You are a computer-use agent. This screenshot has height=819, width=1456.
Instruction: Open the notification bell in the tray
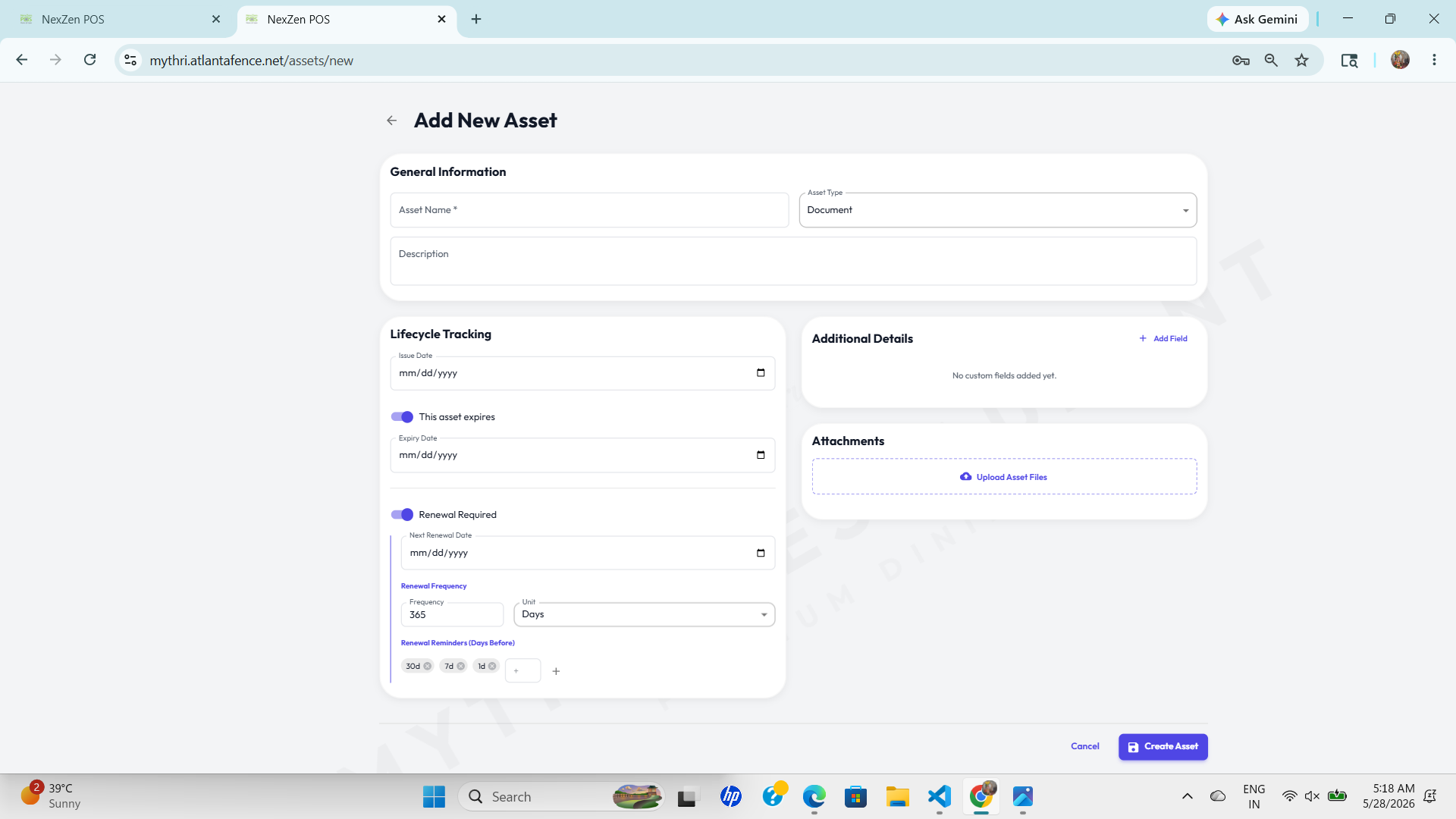pyautogui.click(x=1430, y=796)
